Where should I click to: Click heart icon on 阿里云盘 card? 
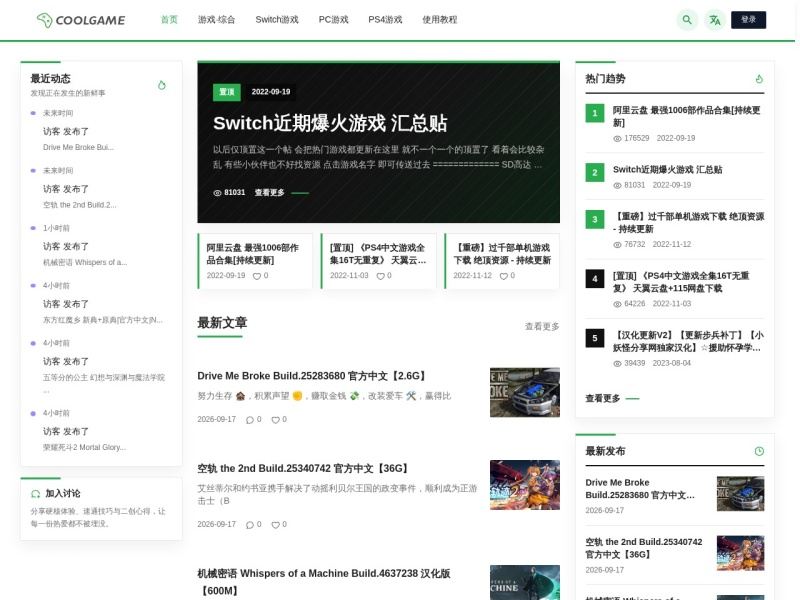click(257, 276)
